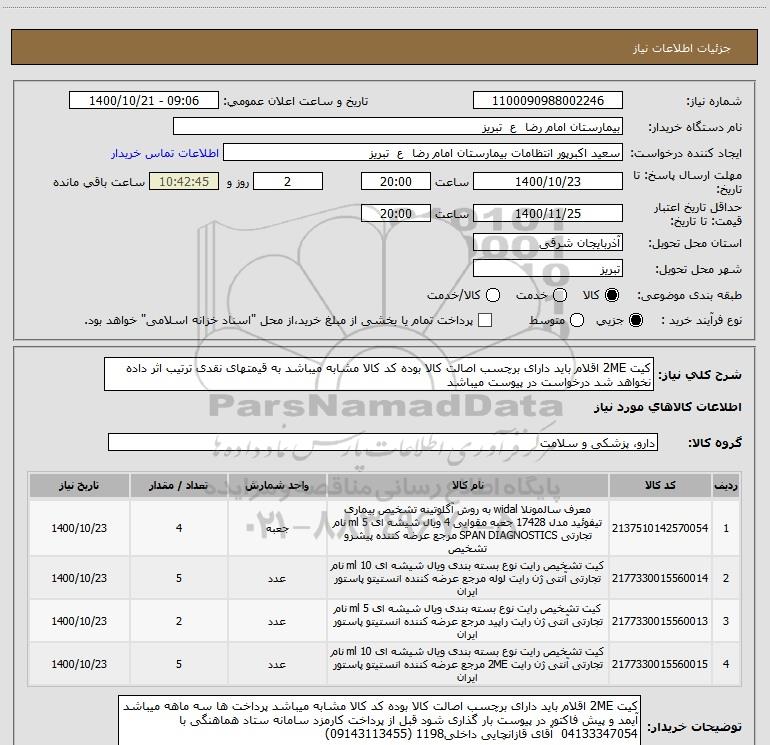Click the کد کالا column header
770x745 pixels.
coord(660,485)
